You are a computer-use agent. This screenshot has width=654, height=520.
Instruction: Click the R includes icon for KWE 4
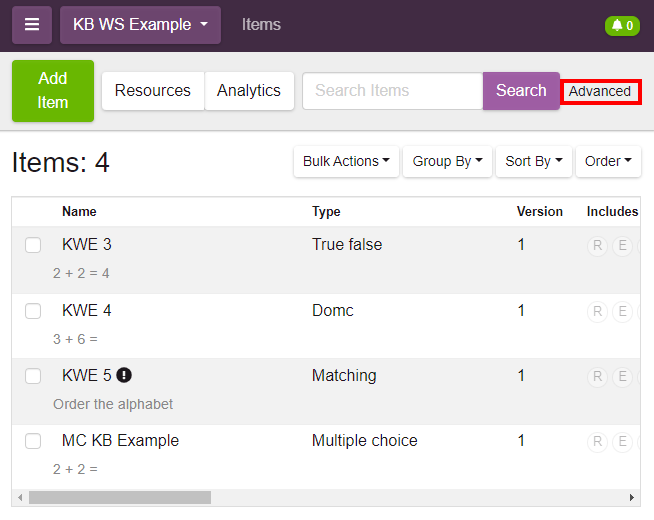click(x=597, y=311)
